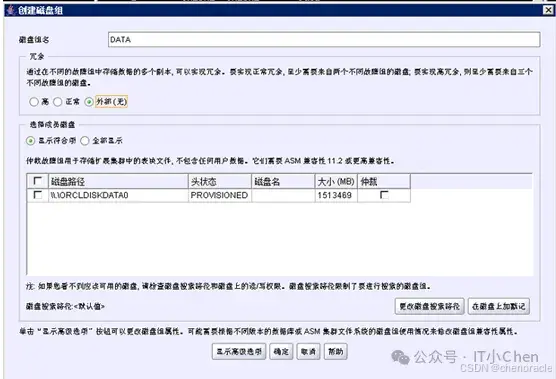Click the empty disk name cell for ORCLDISKDATA0
The image size is (556, 379).
click(x=283, y=195)
